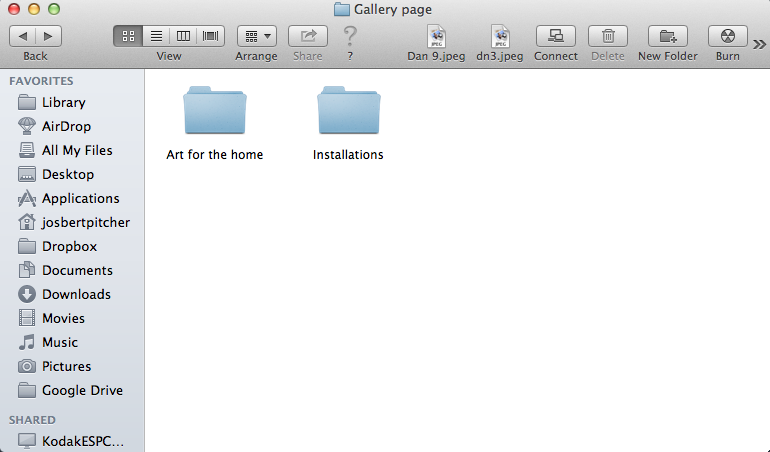Create a New Folder from toolbar
The image size is (770, 452).
click(x=668, y=36)
